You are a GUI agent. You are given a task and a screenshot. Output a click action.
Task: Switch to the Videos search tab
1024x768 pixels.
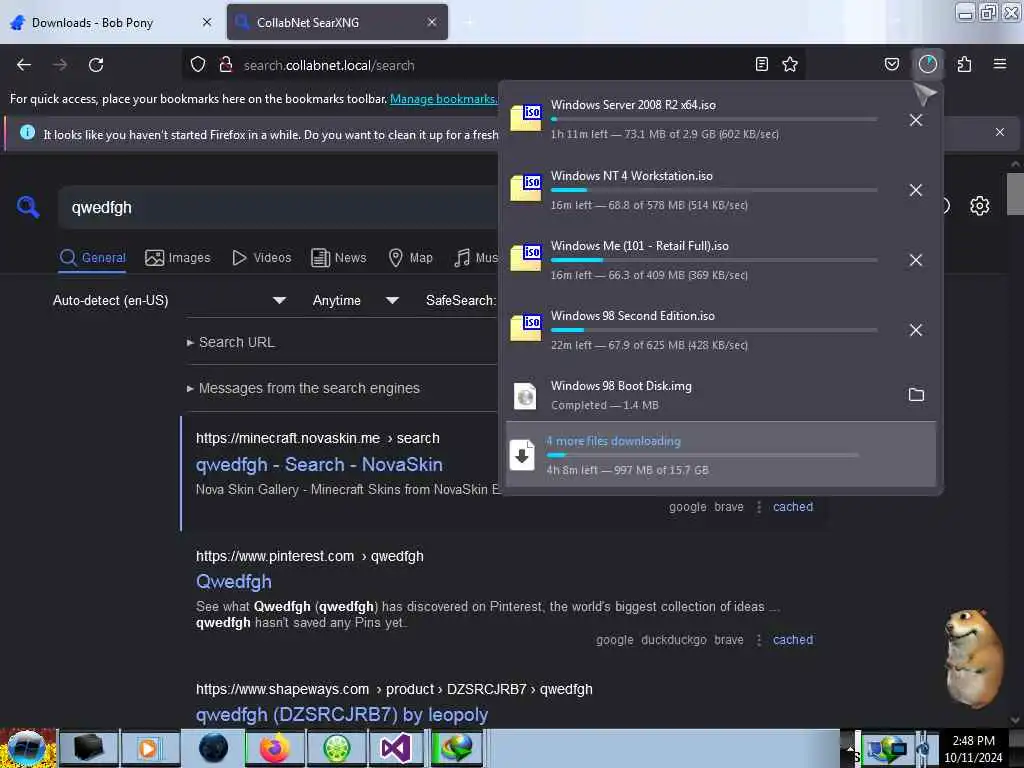(261, 257)
